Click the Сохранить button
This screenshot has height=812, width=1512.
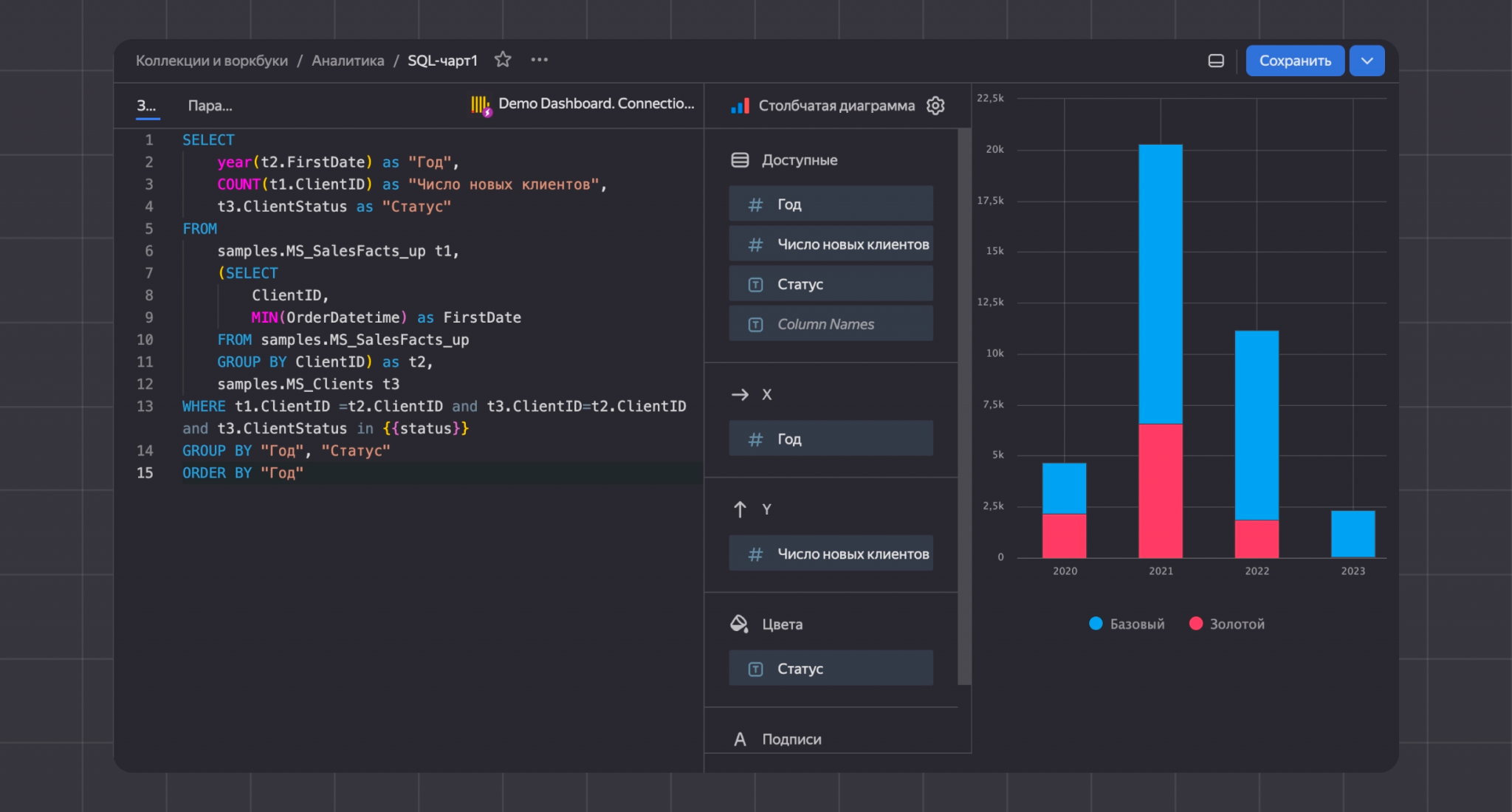point(1295,61)
